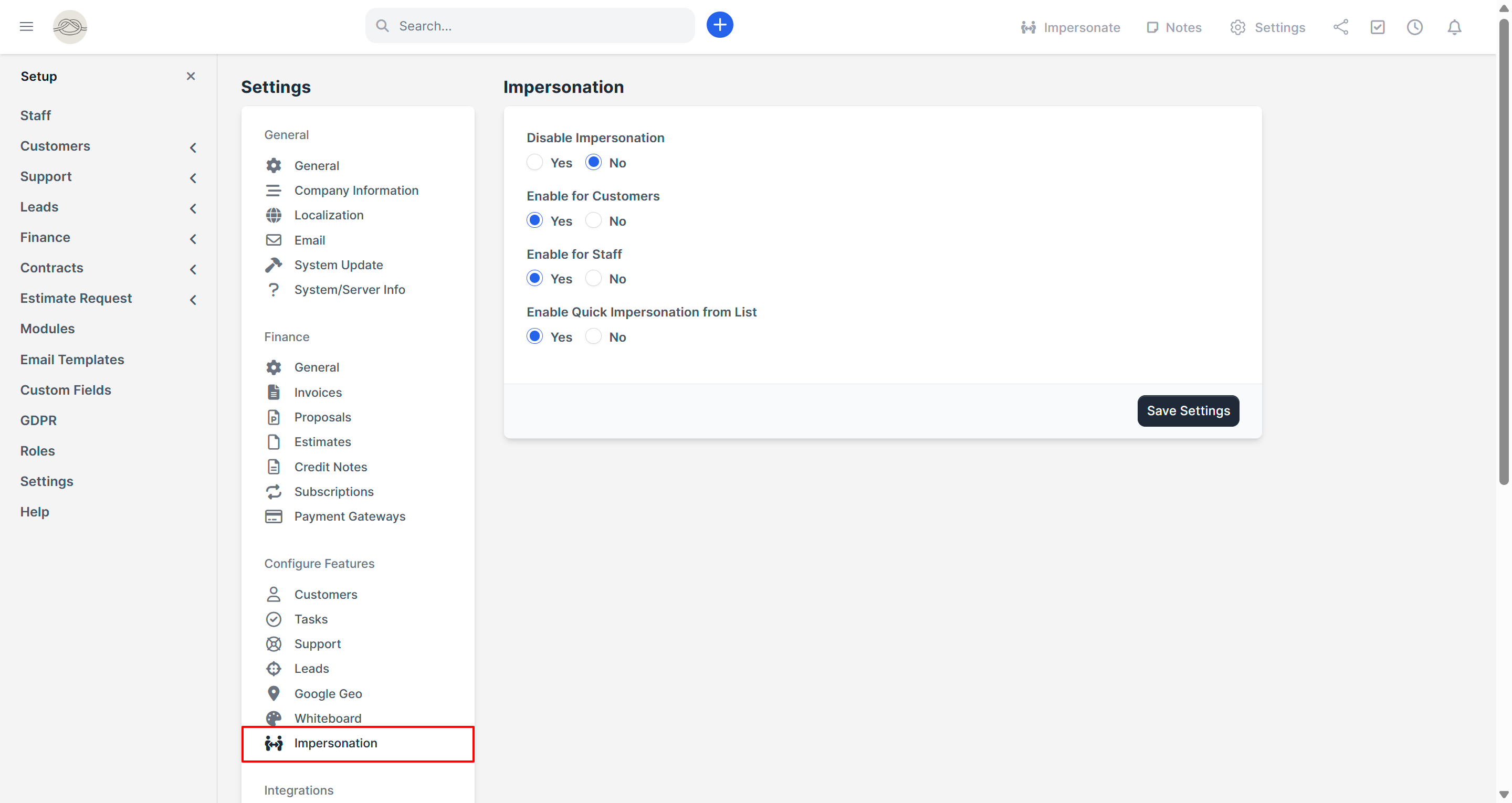Open the share icon in header
The height and width of the screenshot is (803, 1512).
click(1341, 27)
